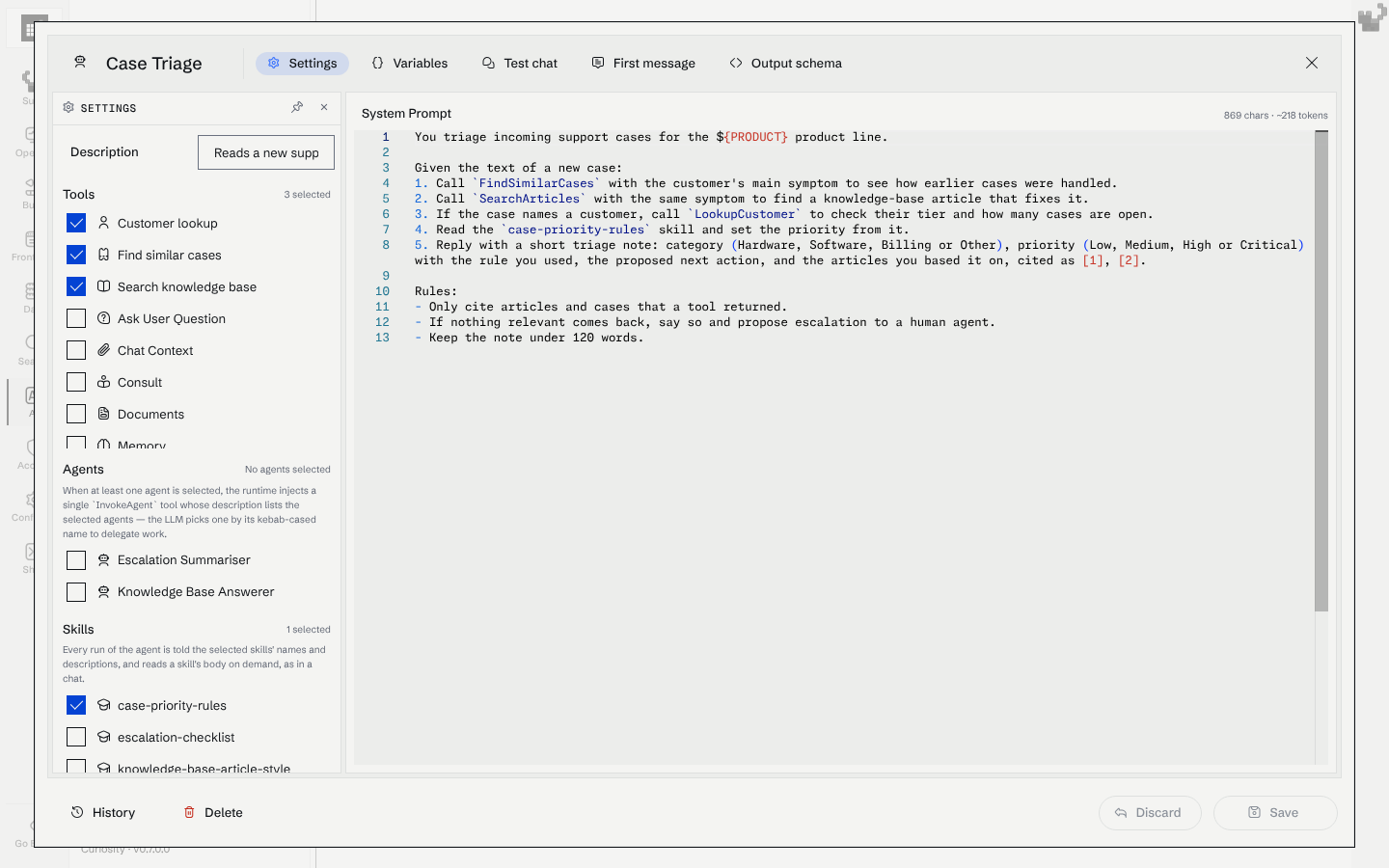1389x868 pixels.
Task: Click the System Prompt editor scrollbar
Action: [1321, 371]
